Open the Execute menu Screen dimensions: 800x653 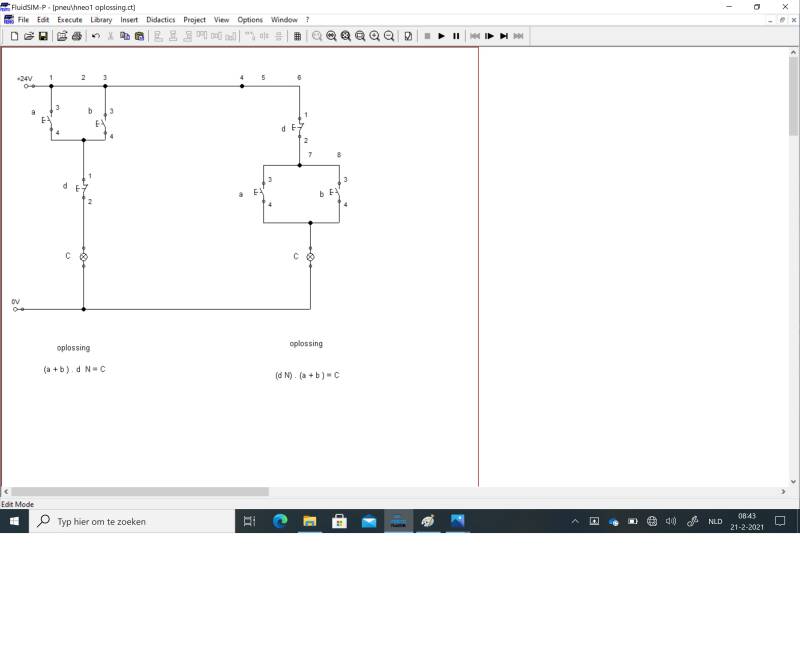(70, 20)
